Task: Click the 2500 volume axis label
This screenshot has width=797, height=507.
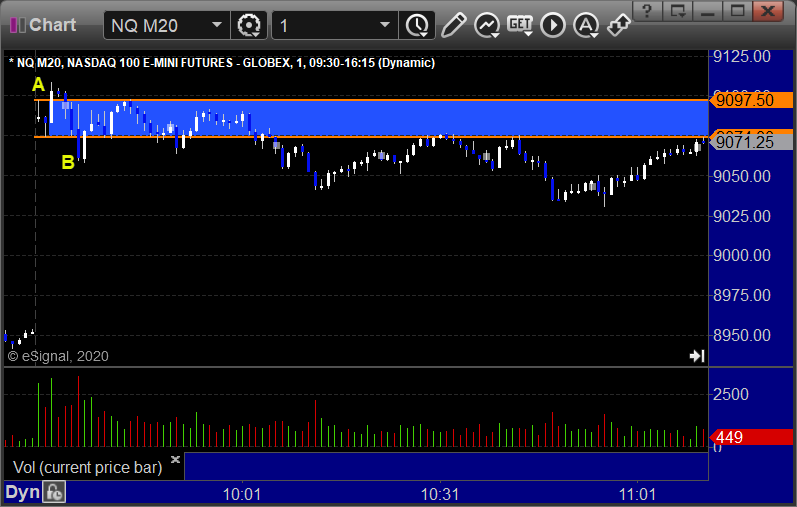Action: [730, 394]
